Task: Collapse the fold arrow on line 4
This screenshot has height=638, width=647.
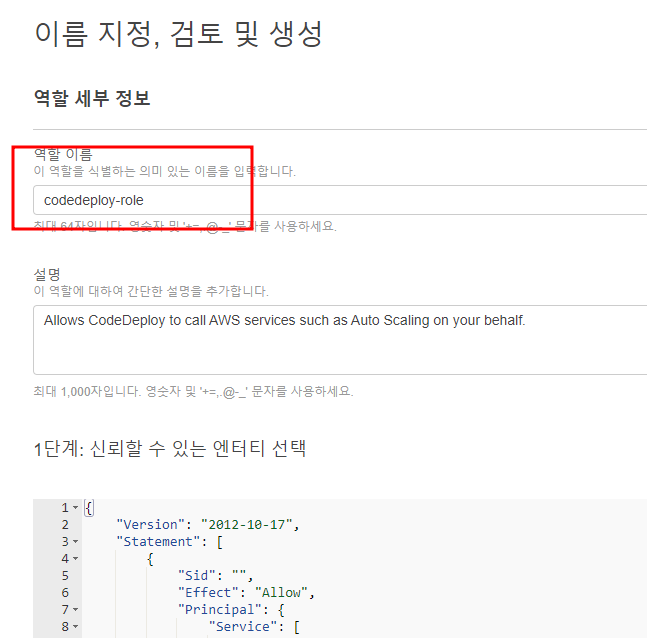Action: pos(76,559)
